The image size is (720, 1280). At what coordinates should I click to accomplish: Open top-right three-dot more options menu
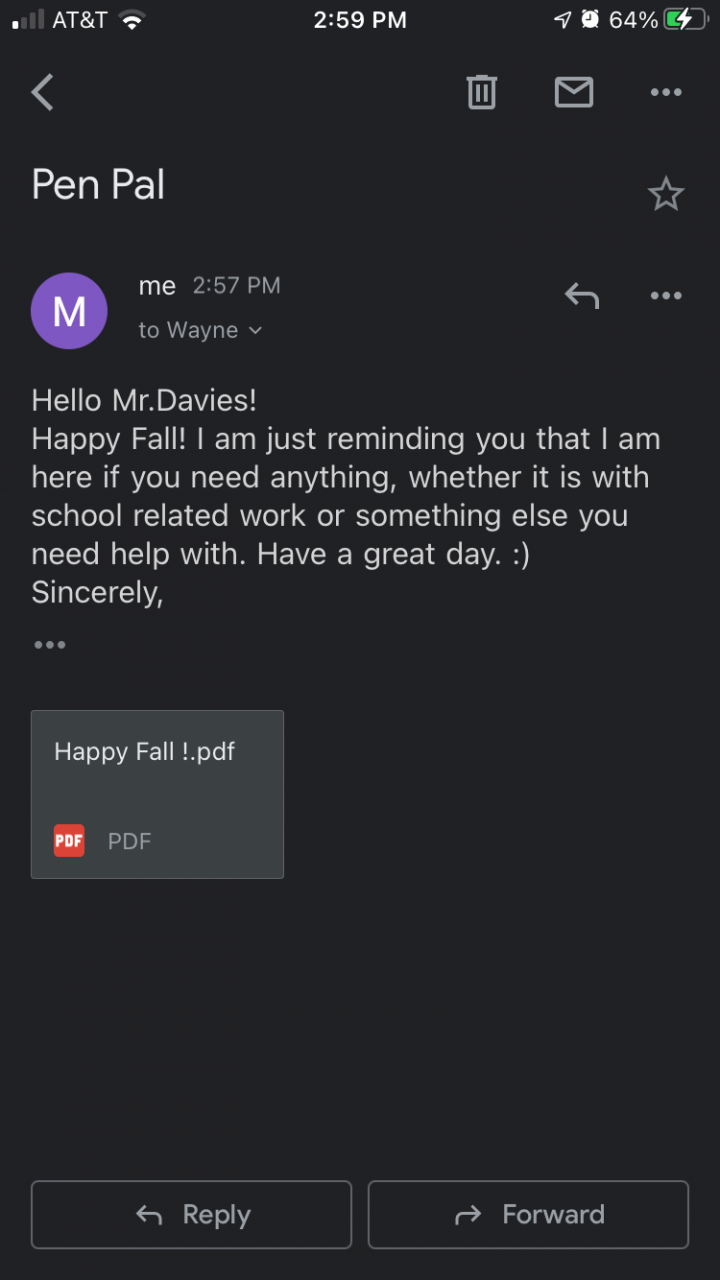[666, 93]
